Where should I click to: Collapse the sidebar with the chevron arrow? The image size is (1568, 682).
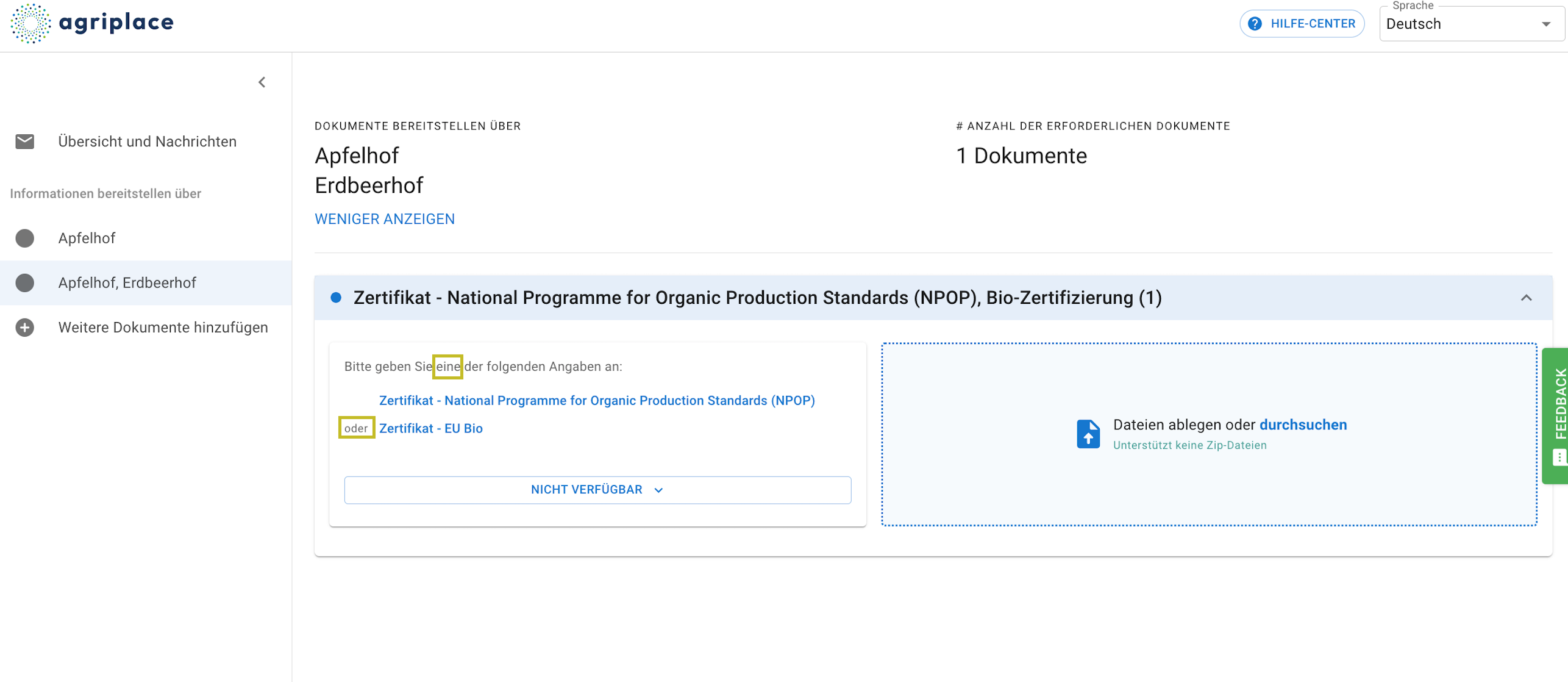pos(262,82)
